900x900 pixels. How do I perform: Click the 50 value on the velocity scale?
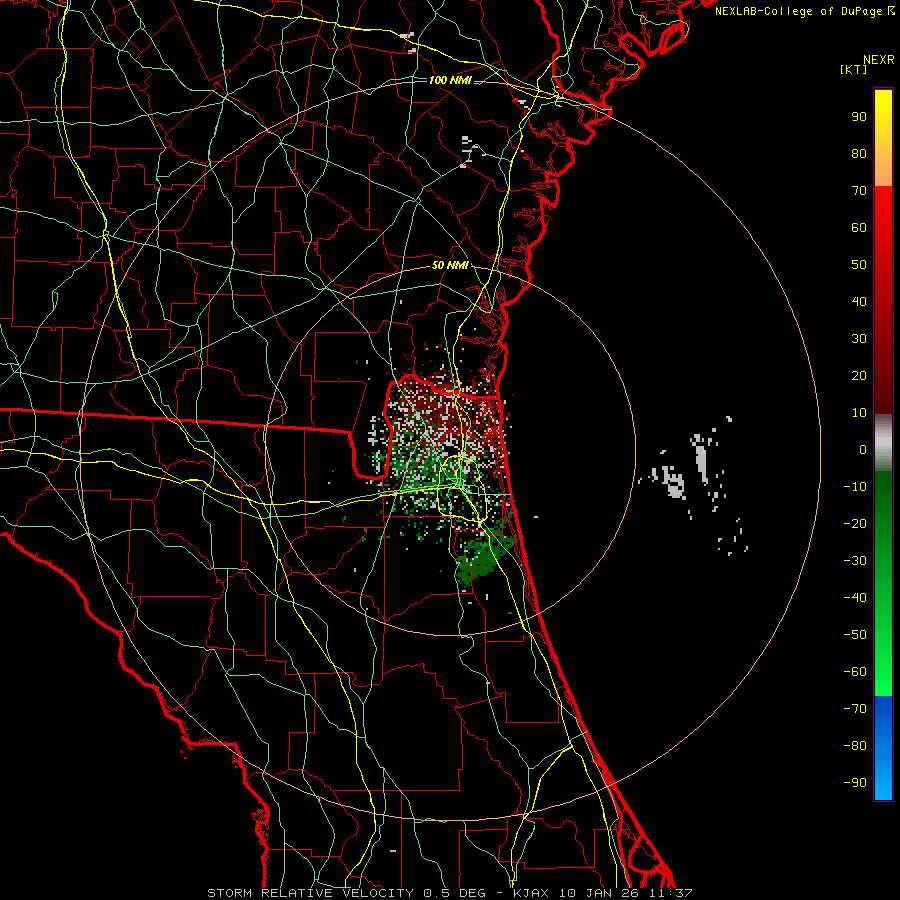(x=859, y=265)
